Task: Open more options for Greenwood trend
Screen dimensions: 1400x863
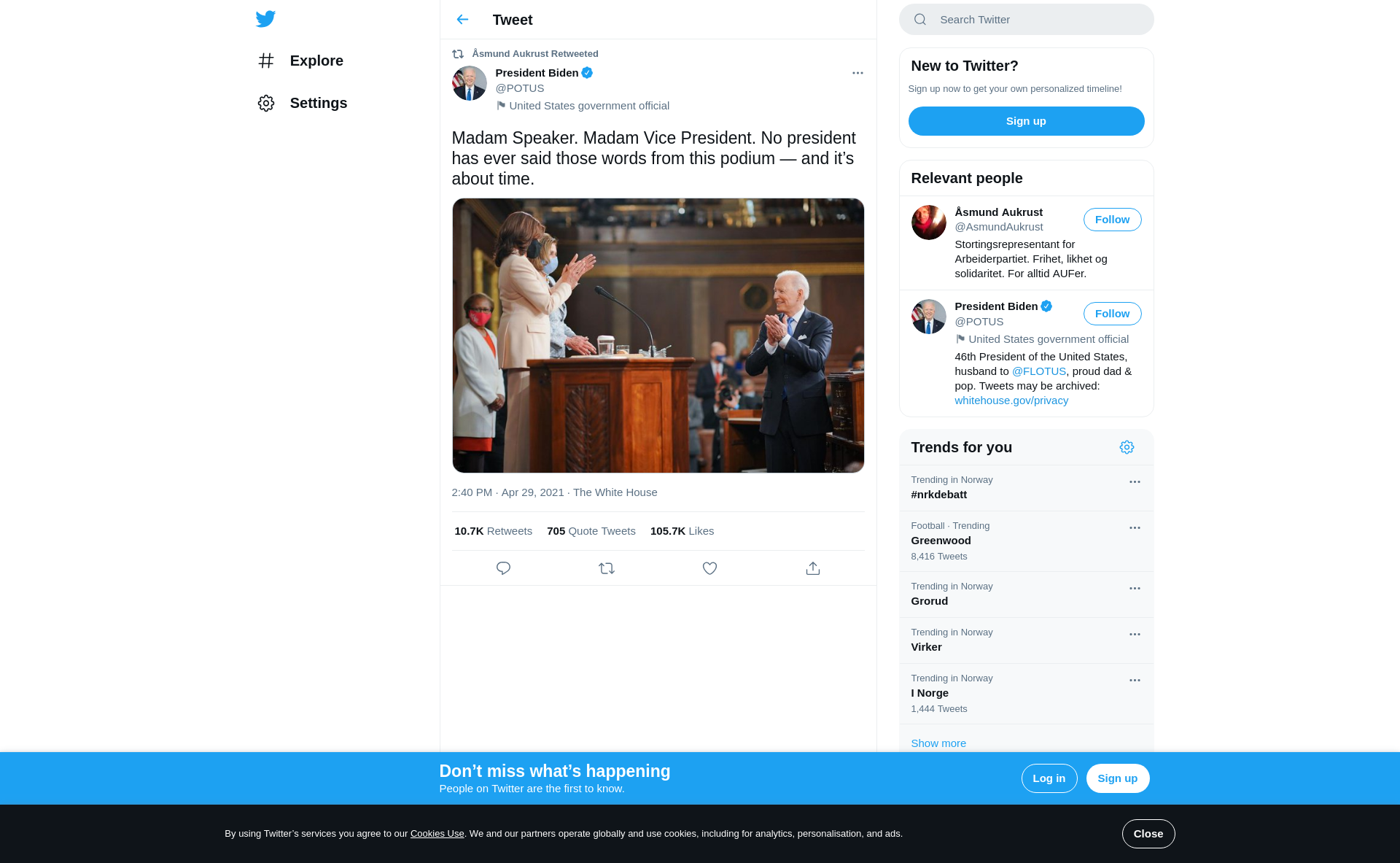Action: [x=1135, y=528]
